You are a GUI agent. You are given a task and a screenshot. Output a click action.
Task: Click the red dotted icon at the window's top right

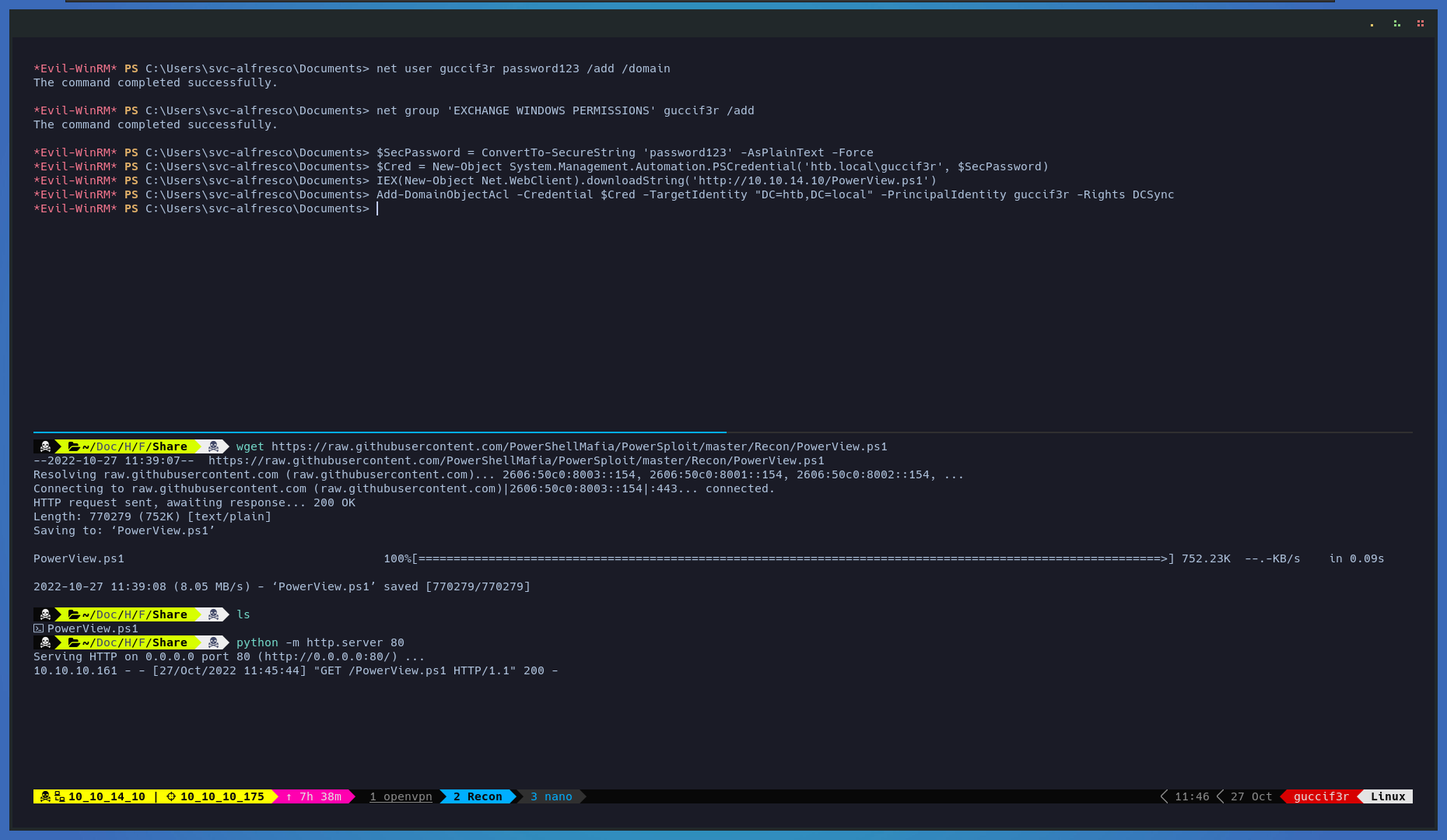click(x=1421, y=23)
